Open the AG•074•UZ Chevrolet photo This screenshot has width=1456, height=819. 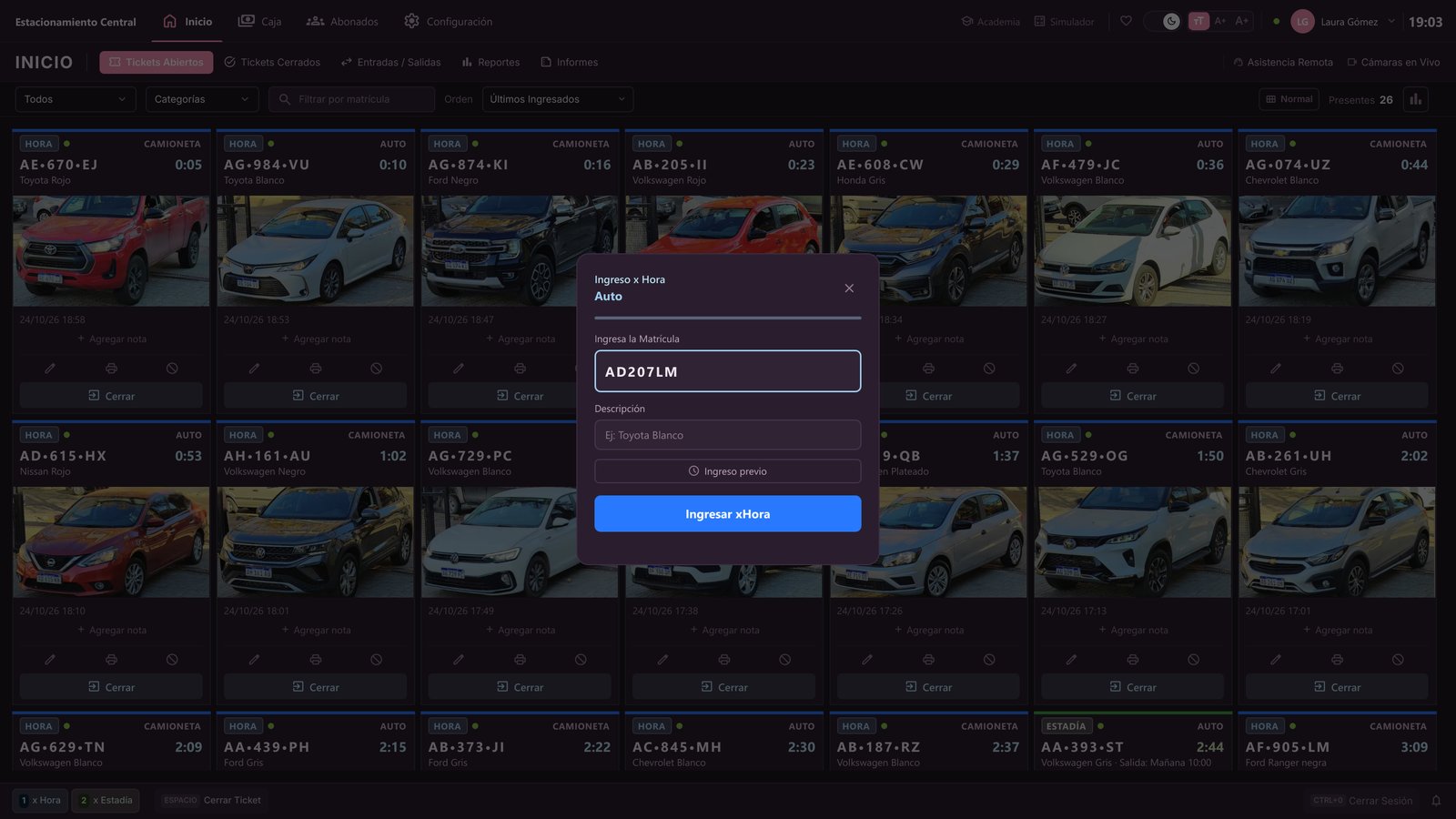coord(1337,251)
